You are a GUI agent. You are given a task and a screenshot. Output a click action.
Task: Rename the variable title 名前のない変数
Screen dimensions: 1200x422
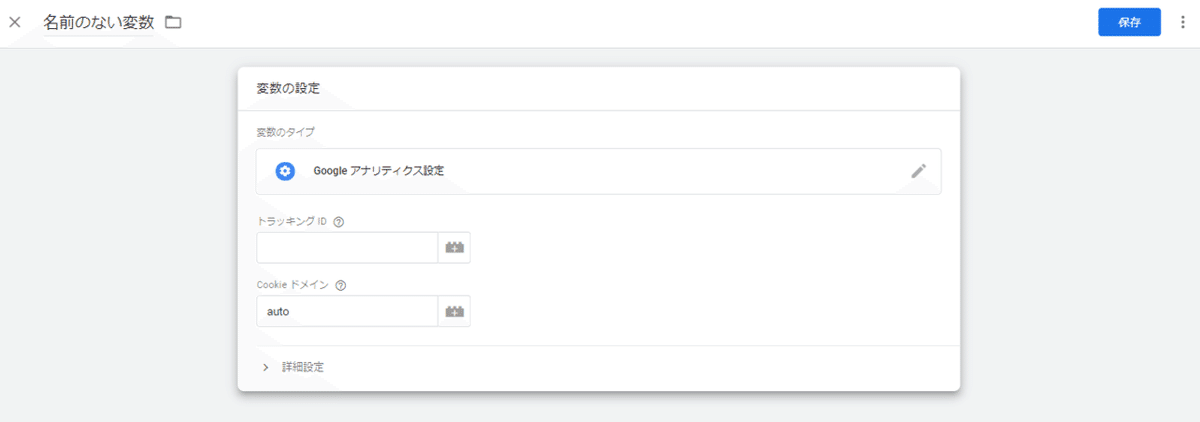[x=99, y=22]
